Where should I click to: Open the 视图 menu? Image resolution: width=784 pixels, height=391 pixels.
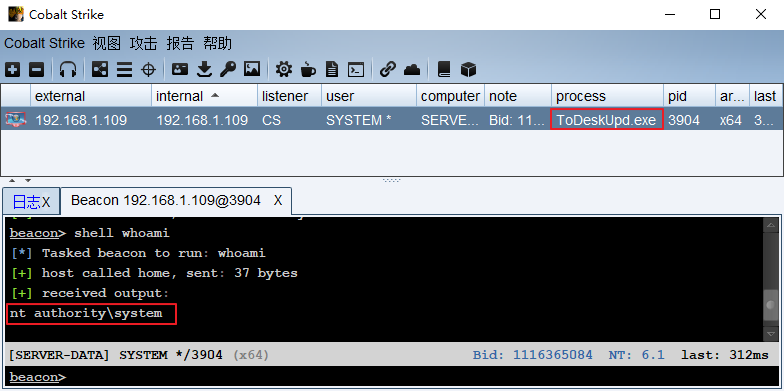pyautogui.click(x=106, y=44)
